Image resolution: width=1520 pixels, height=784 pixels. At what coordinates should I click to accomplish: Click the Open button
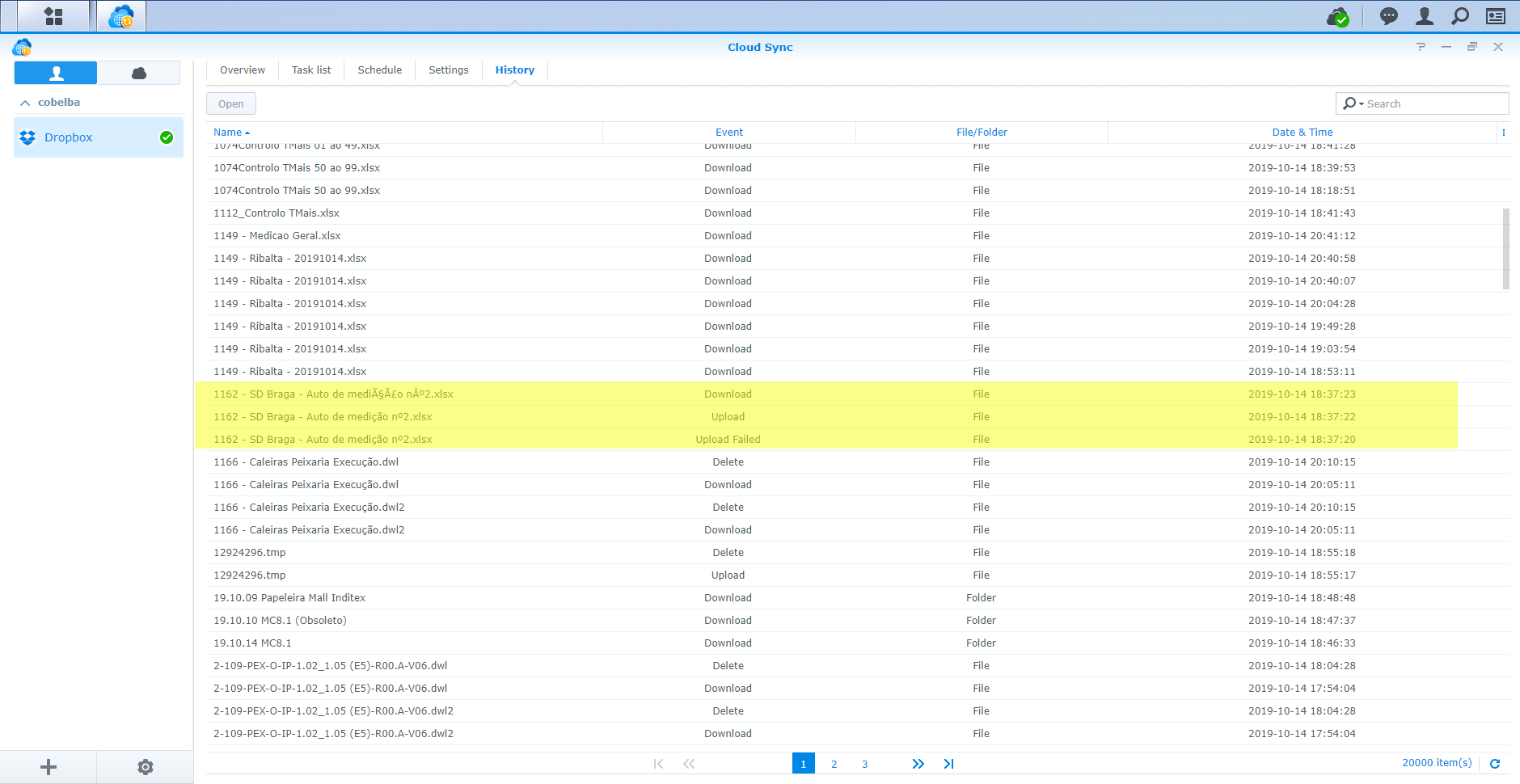pyautogui.click(x=231, y=103)
